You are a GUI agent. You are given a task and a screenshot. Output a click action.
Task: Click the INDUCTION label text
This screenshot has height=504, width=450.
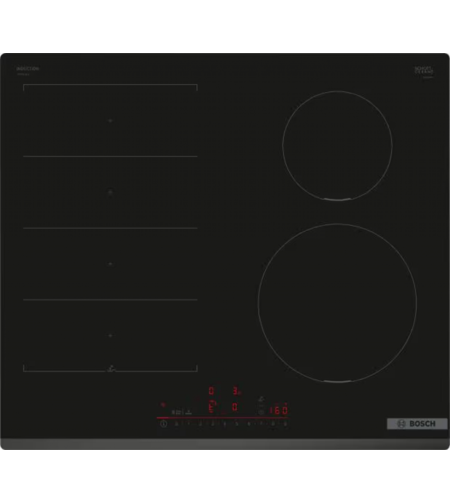(28, 69)
